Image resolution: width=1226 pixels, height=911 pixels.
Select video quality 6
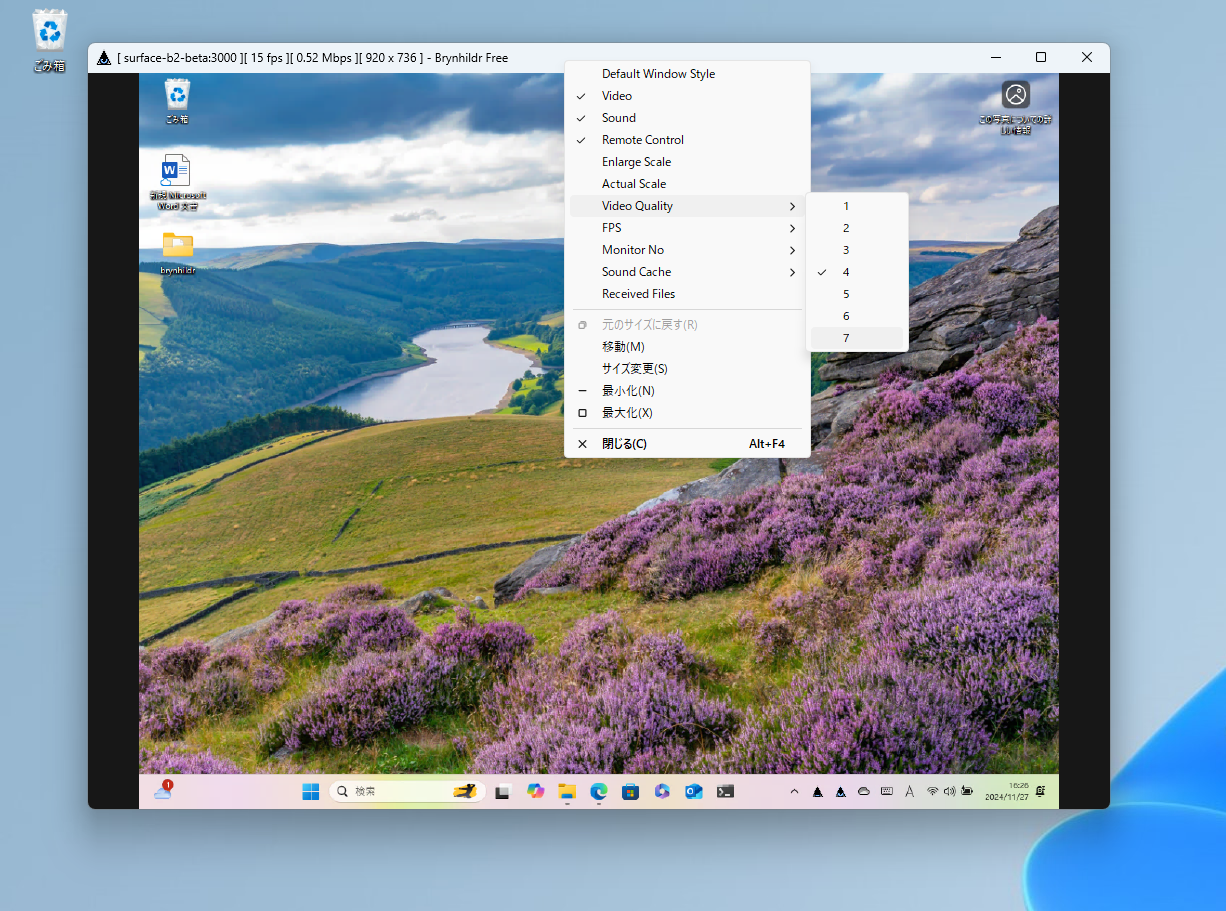coord(857,316)
